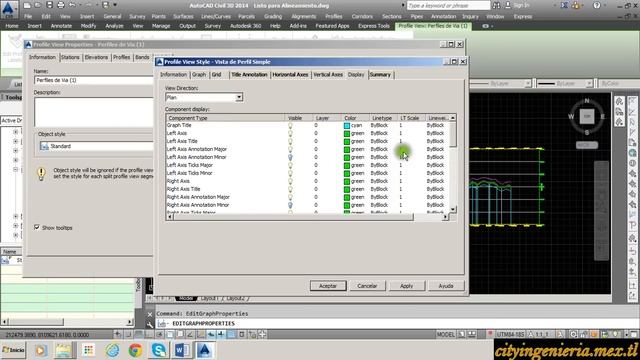Click the Save icon in quick access toolbar
The image size is (640, 360).
(49, 5)
